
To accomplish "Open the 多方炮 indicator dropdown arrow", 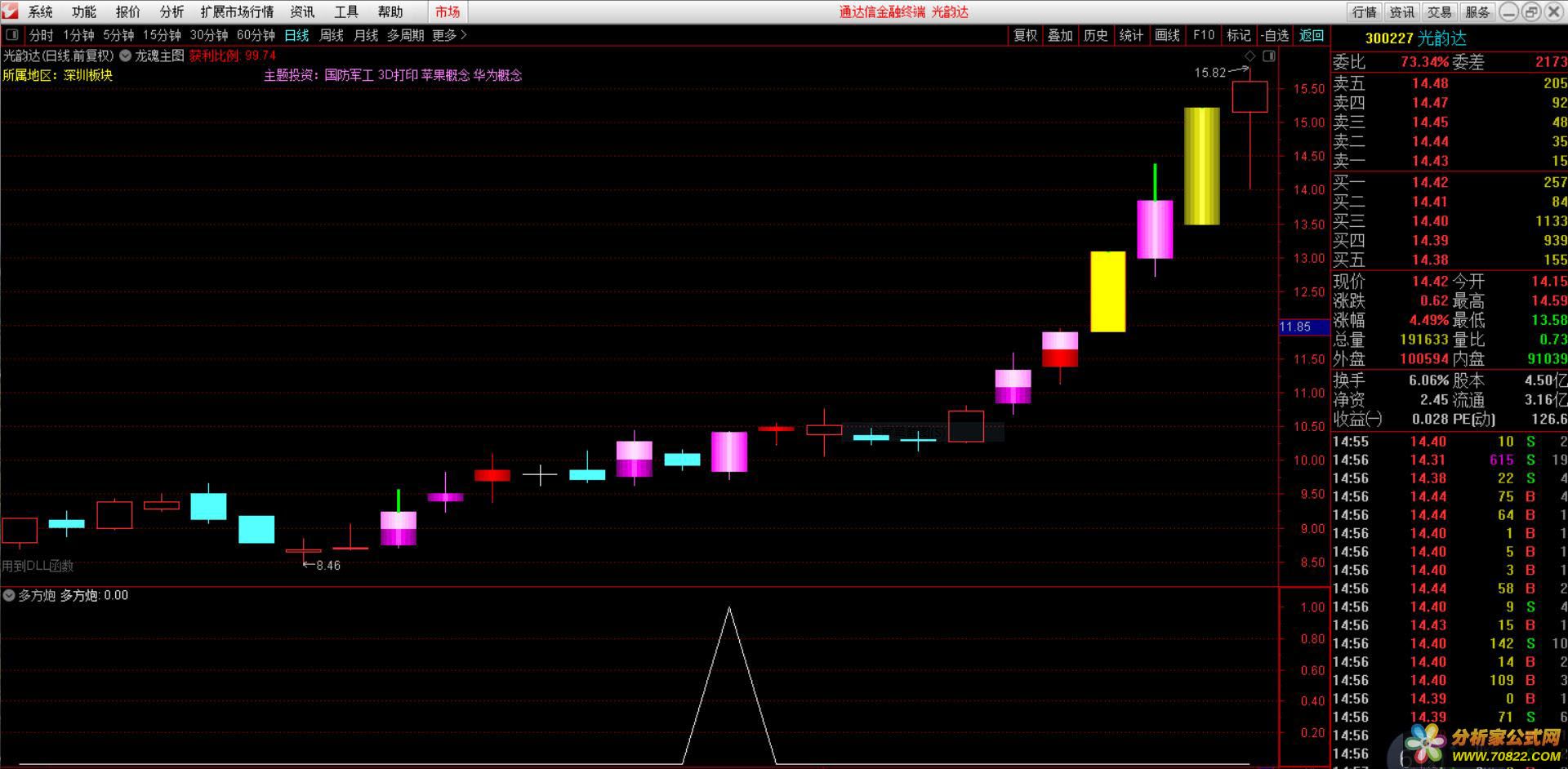I will coord(9,596).
